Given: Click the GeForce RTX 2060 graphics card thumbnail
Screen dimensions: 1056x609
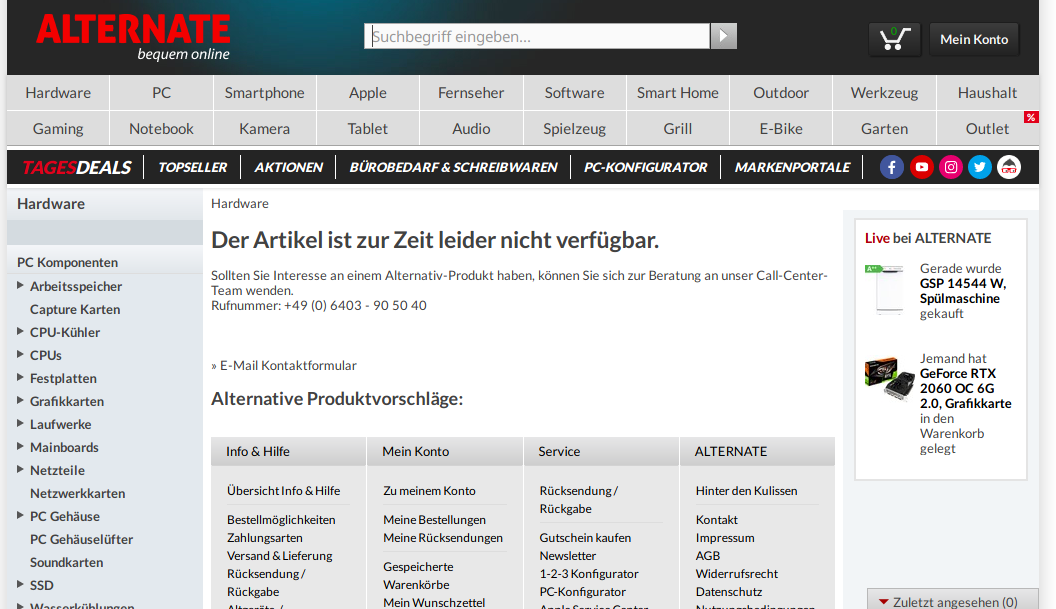Looking at the screenshot, I should pyautogui.click(x=886, y=379).
